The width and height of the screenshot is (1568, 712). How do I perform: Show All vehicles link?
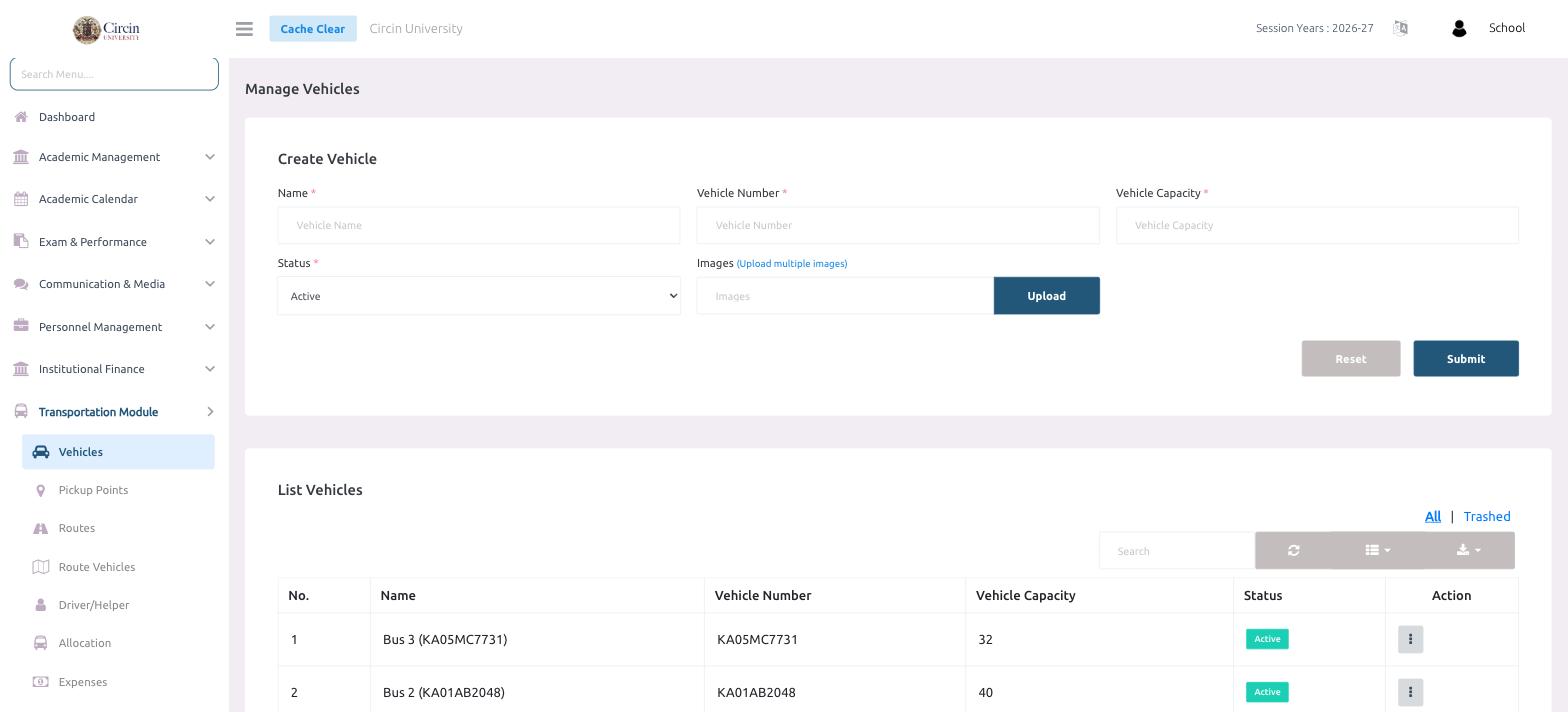click(x=1432, y=517)
